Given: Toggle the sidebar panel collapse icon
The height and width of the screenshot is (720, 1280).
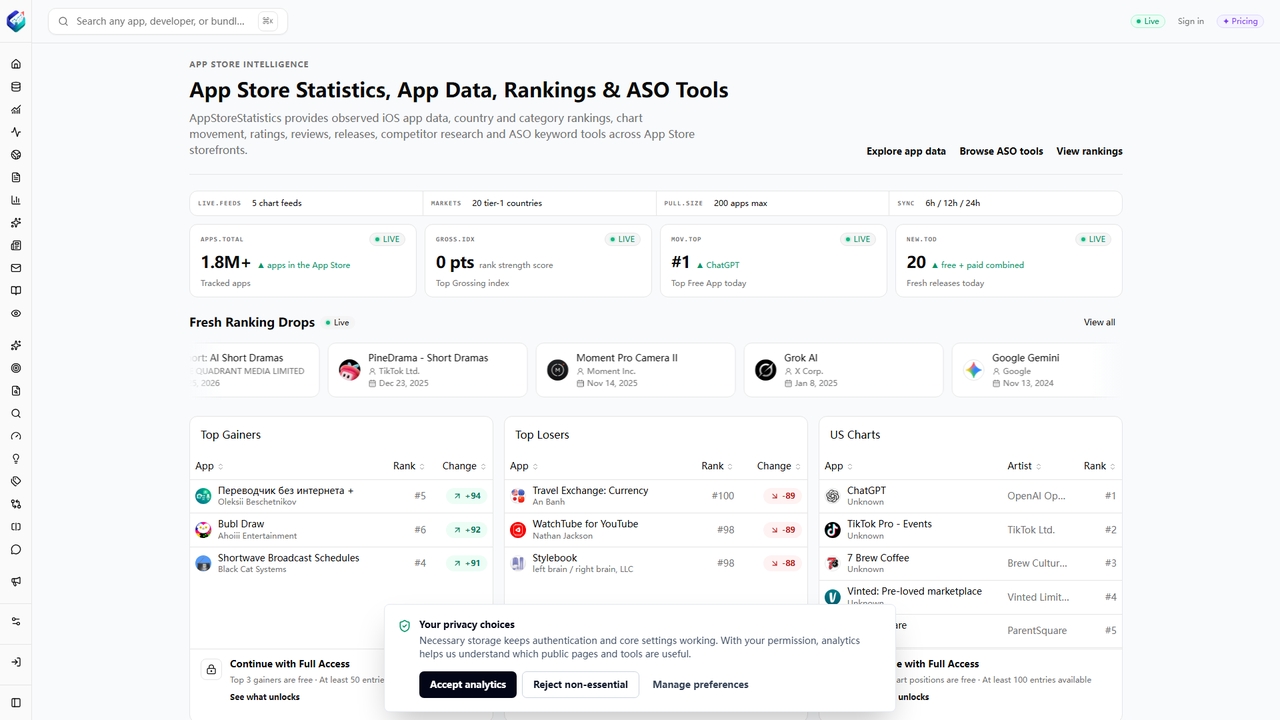Looking at the screenshot, I should coord(15,703).
